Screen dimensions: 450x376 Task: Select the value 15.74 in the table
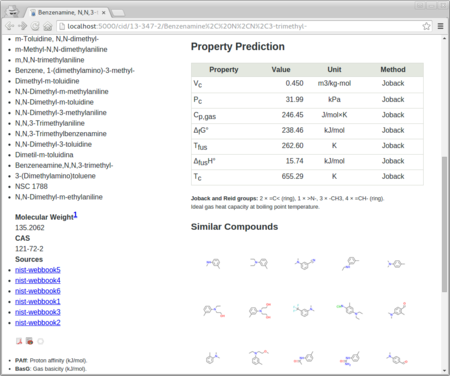294,161
